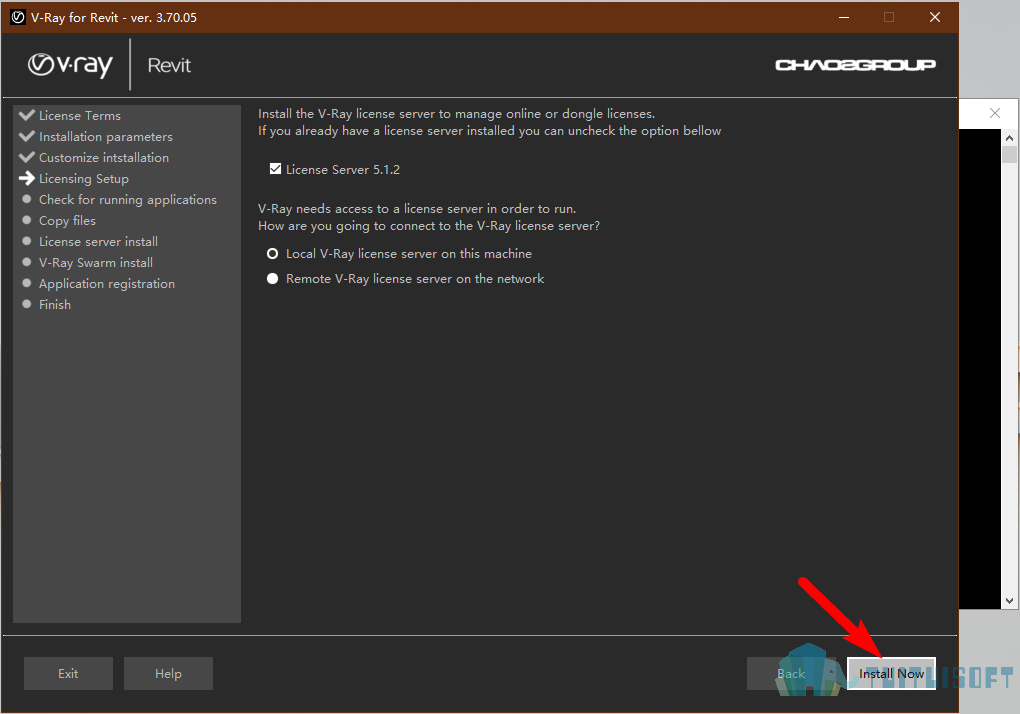The width and height of the screenshot is (1020, 714).
Task: Click the Help button
Action: point(168,674)
